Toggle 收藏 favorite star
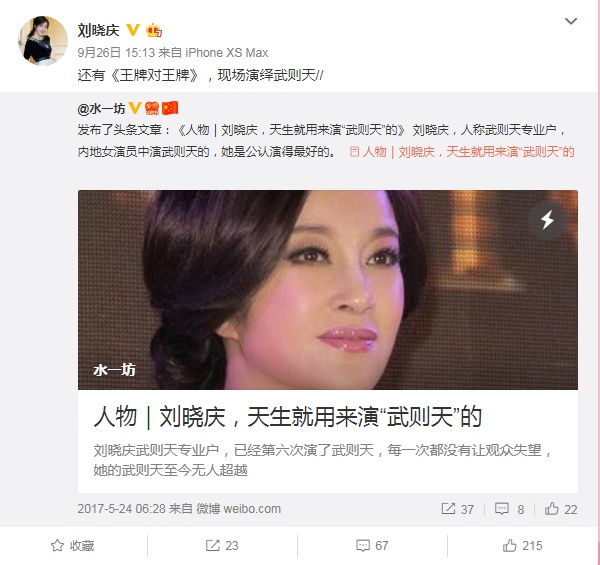 pos(72,545)
